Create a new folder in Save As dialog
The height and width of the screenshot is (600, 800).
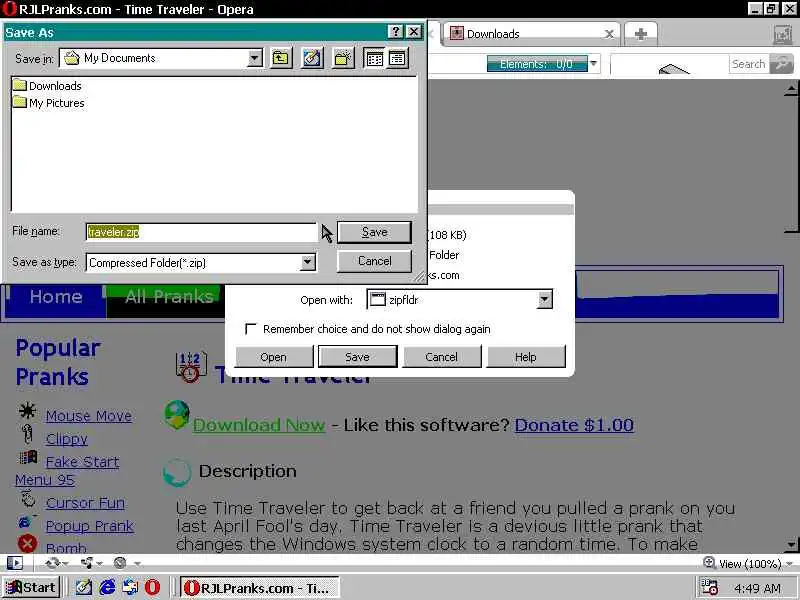[x=343, y=58]
